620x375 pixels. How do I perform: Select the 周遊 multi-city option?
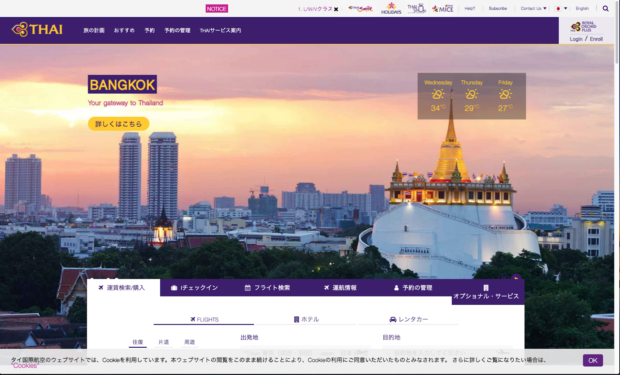(189, 342)
